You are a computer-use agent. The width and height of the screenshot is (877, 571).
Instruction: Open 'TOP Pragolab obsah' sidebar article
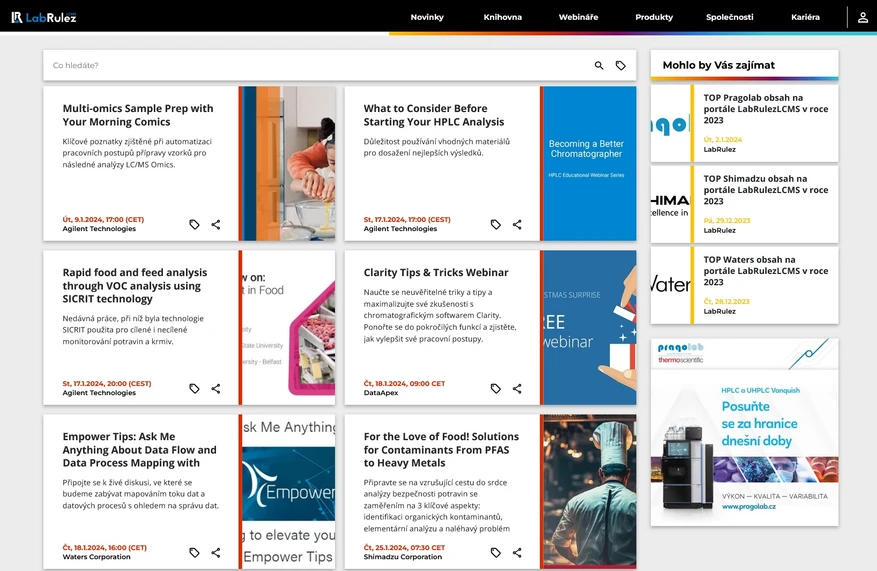click(x=766, y=109)
